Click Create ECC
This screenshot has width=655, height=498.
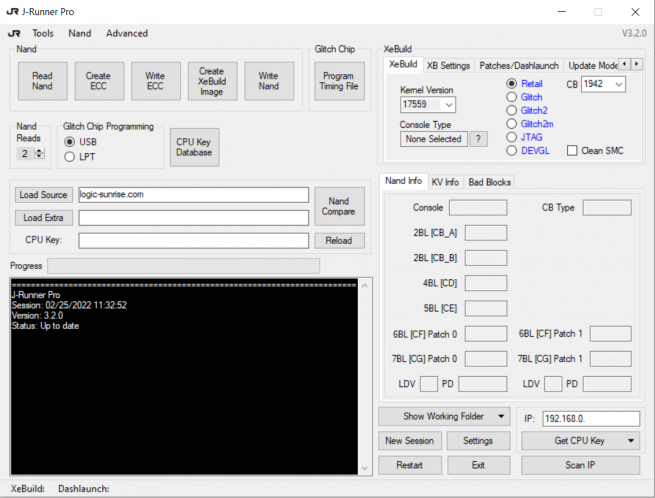pyautogui.click(x=99, y=81)
